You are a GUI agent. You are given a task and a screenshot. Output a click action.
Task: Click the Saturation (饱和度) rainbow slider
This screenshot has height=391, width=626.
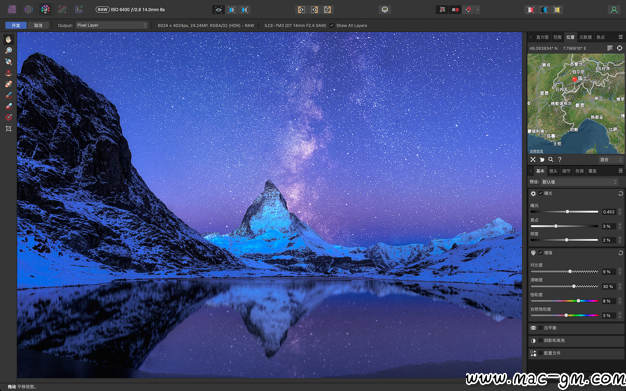click(564, 301)
